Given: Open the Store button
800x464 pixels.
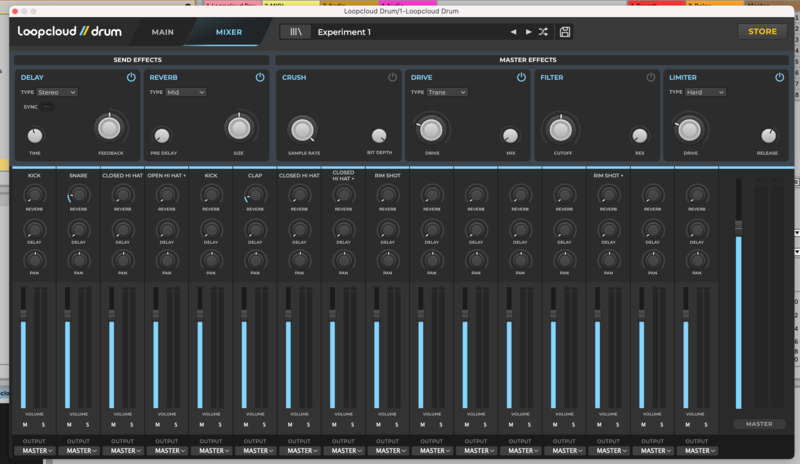Looking at the screenshot, I should click(x=762, y=31).
